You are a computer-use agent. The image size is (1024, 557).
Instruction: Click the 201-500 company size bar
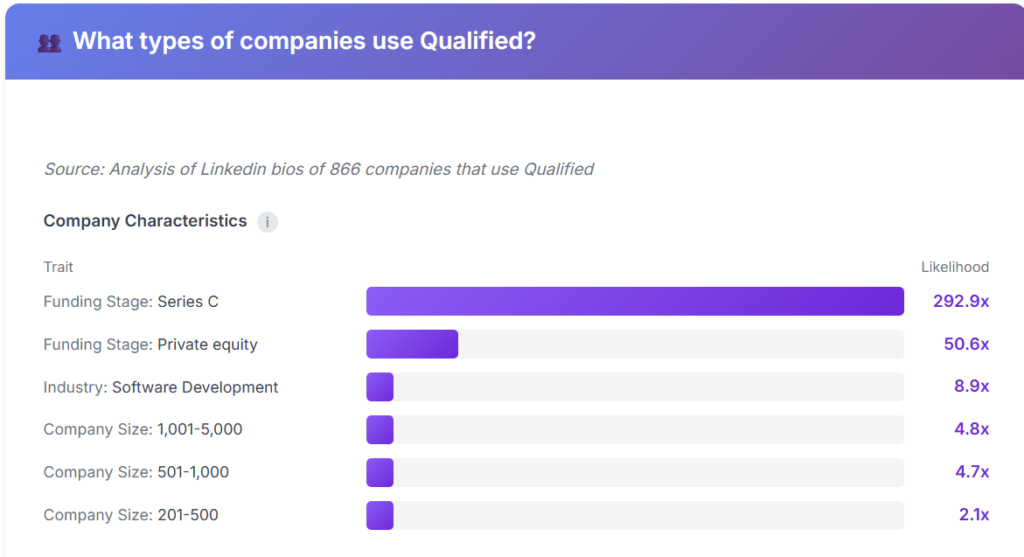pos(380,515)
